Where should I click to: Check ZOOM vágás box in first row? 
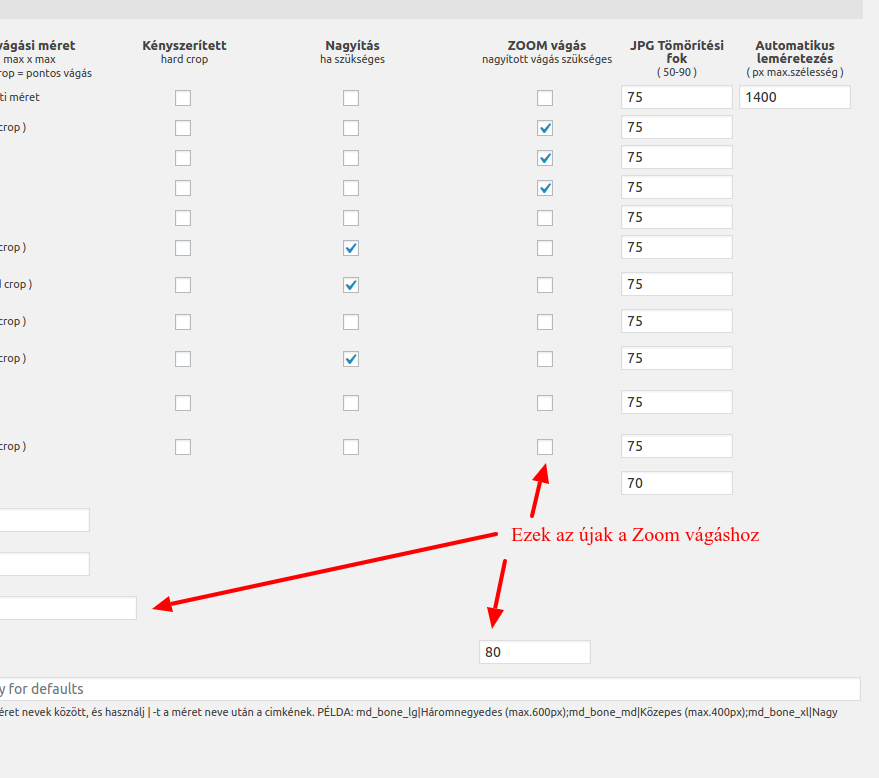(x=545, y=98)
